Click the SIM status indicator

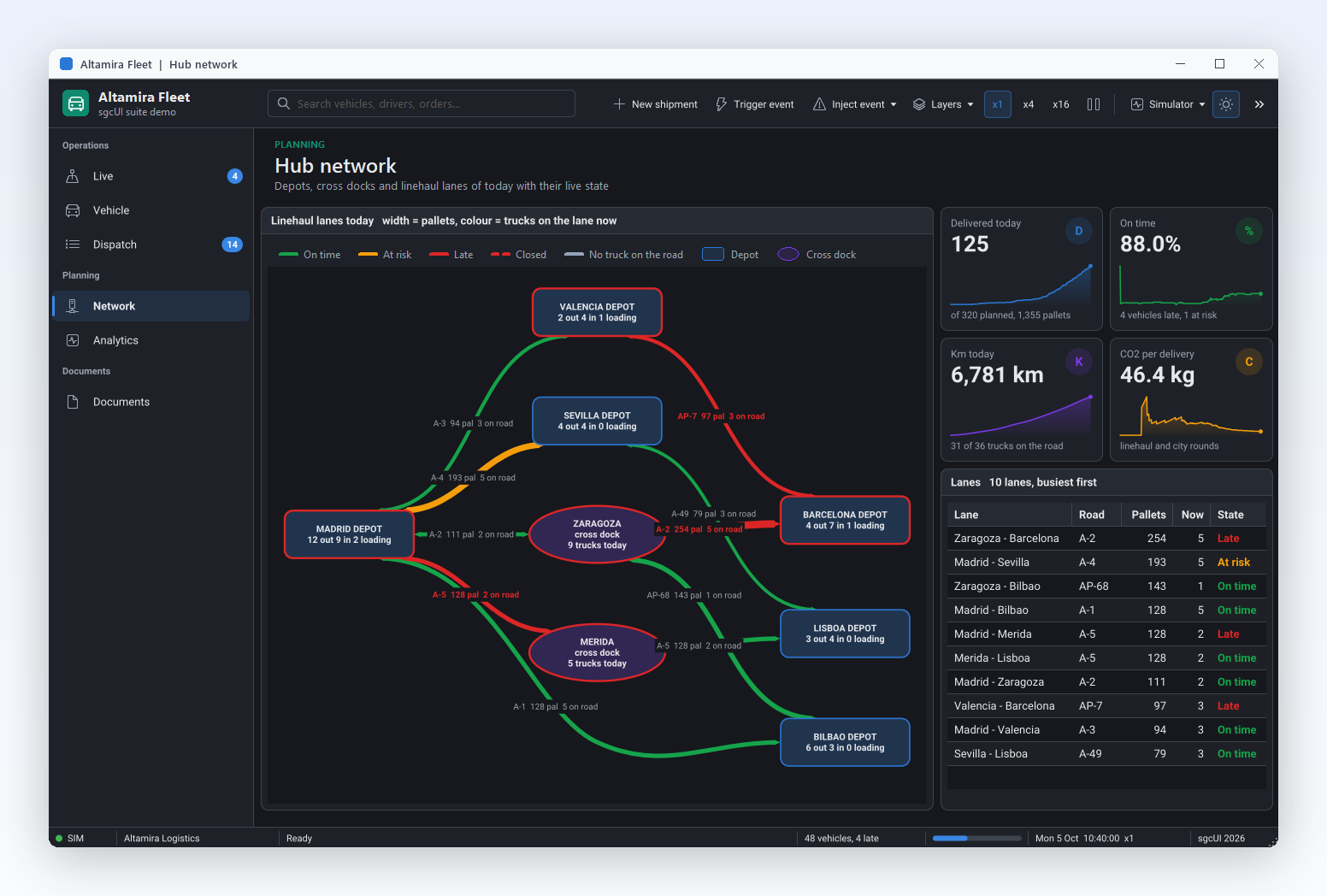(x=70, y=838)
